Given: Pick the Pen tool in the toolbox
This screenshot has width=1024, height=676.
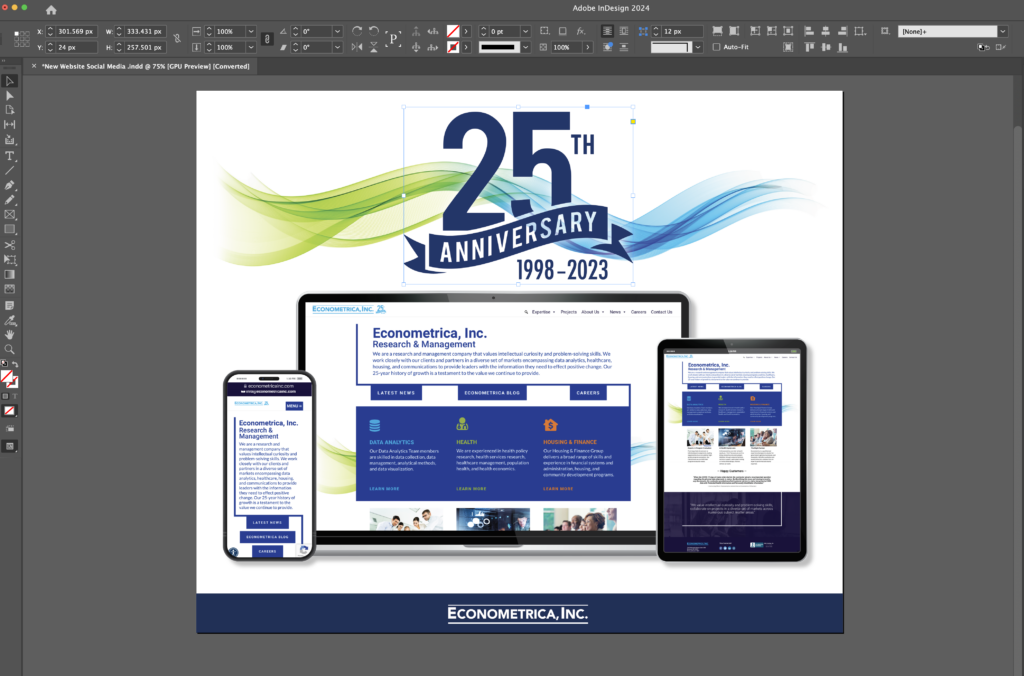Looking at the screenshot, I should coord(10,185).
